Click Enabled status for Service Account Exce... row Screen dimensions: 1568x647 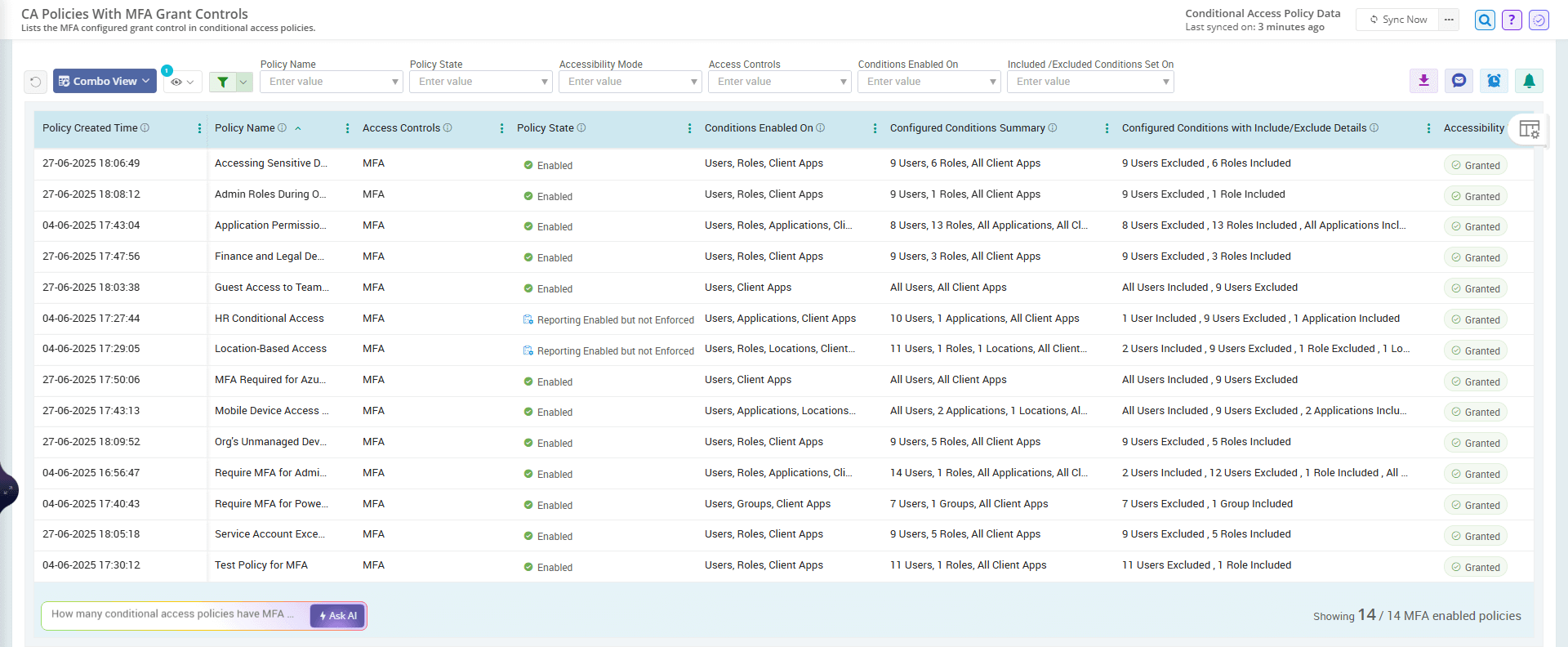(548, 537)
